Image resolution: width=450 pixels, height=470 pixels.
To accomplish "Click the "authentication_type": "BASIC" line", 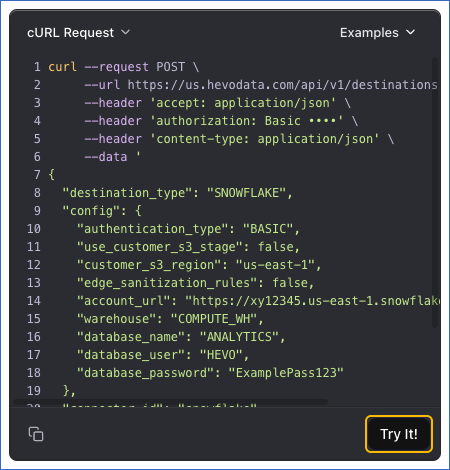I will coord(188,229).
